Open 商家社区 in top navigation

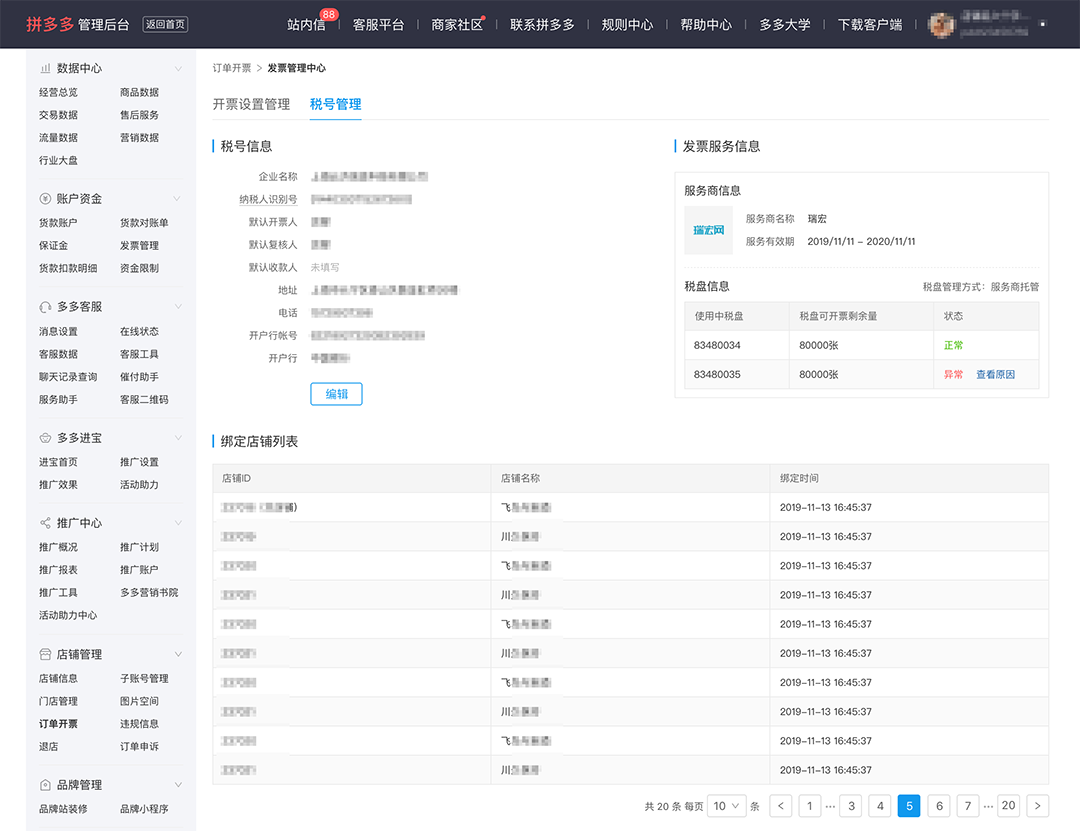pos(457,25)
